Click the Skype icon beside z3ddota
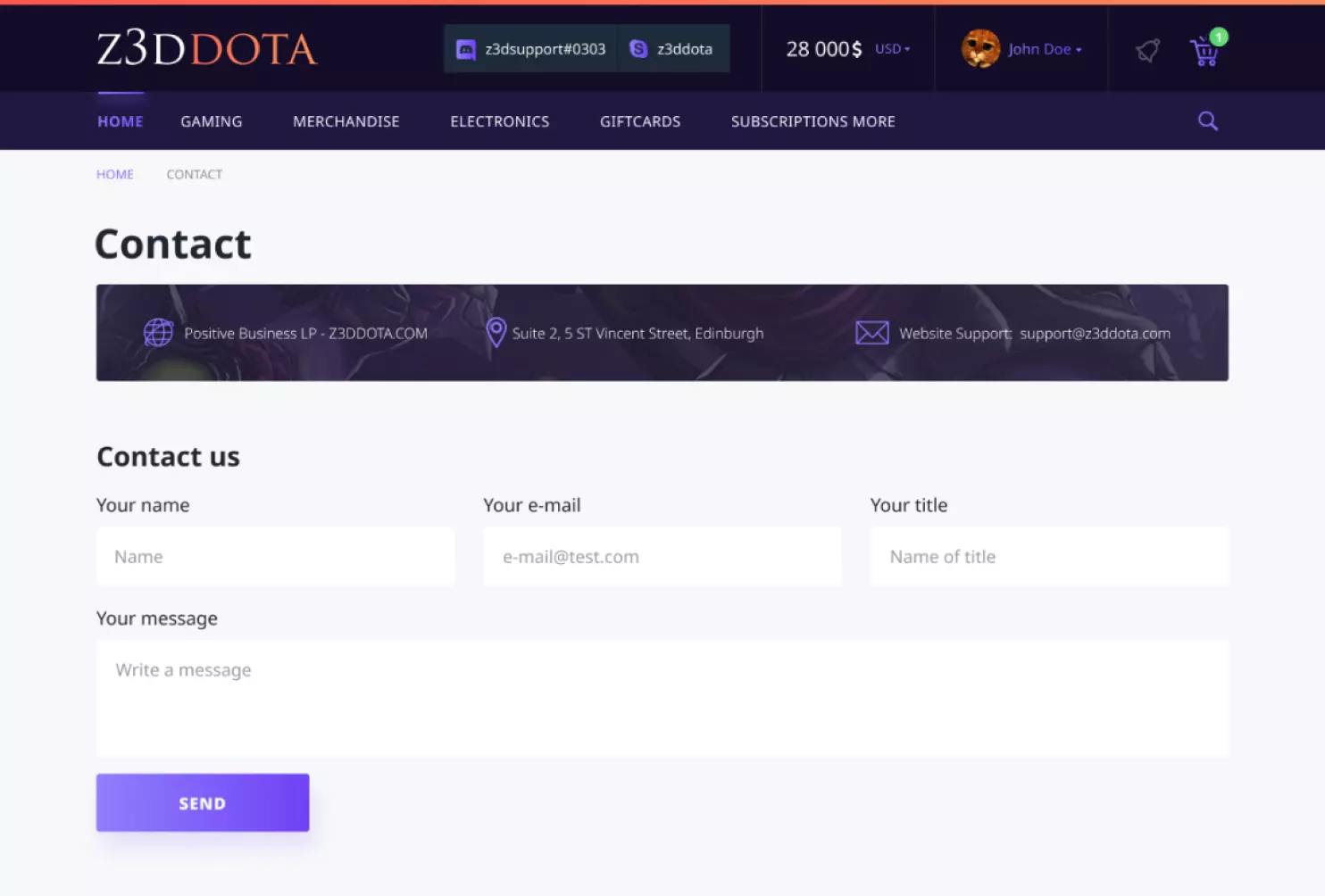The image size is (1325, 896). pos(638,49)
